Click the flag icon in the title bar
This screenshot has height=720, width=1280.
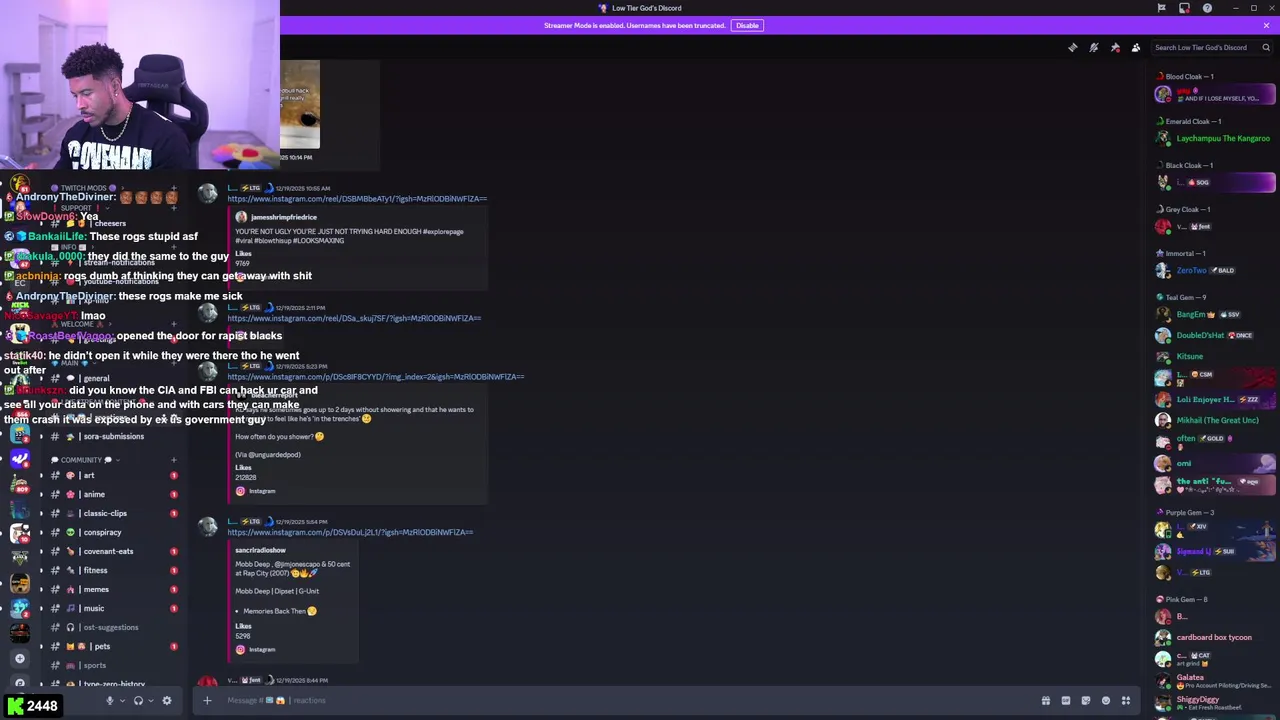click(x=1161, y=8)
